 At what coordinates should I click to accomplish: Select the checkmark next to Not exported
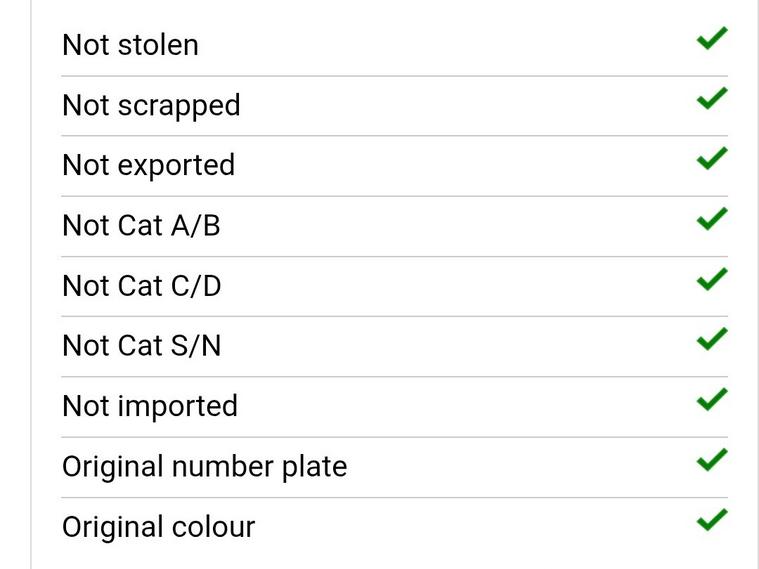(711, 159)
